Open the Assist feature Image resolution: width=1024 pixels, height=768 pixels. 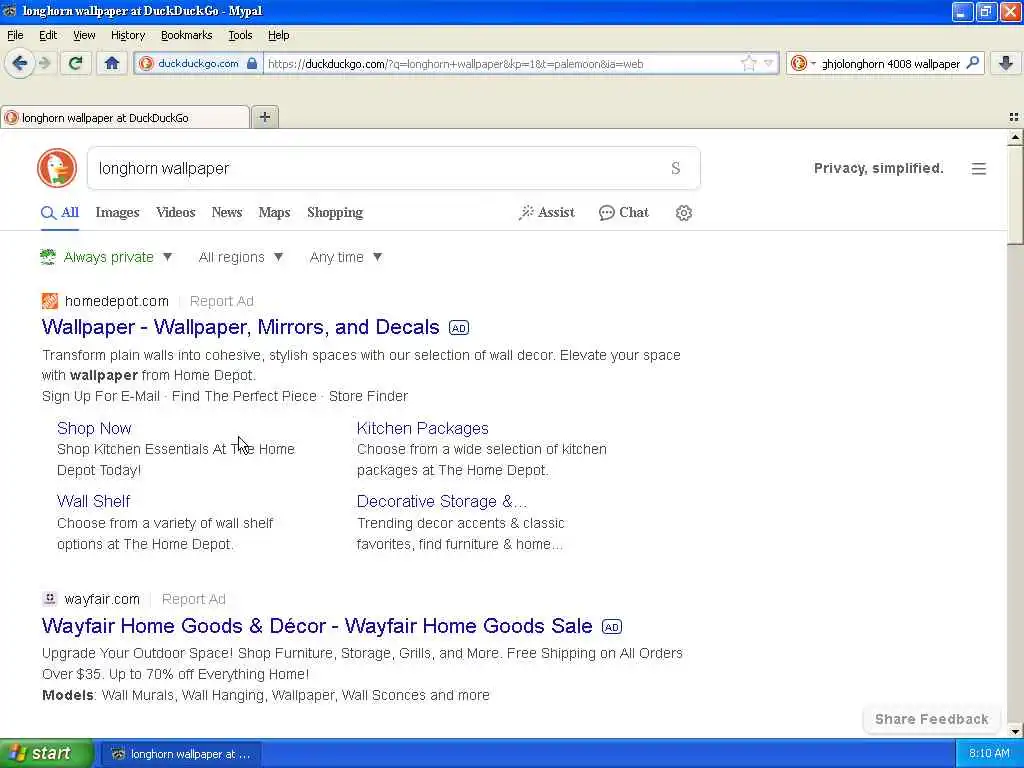[x=547, y=213]
